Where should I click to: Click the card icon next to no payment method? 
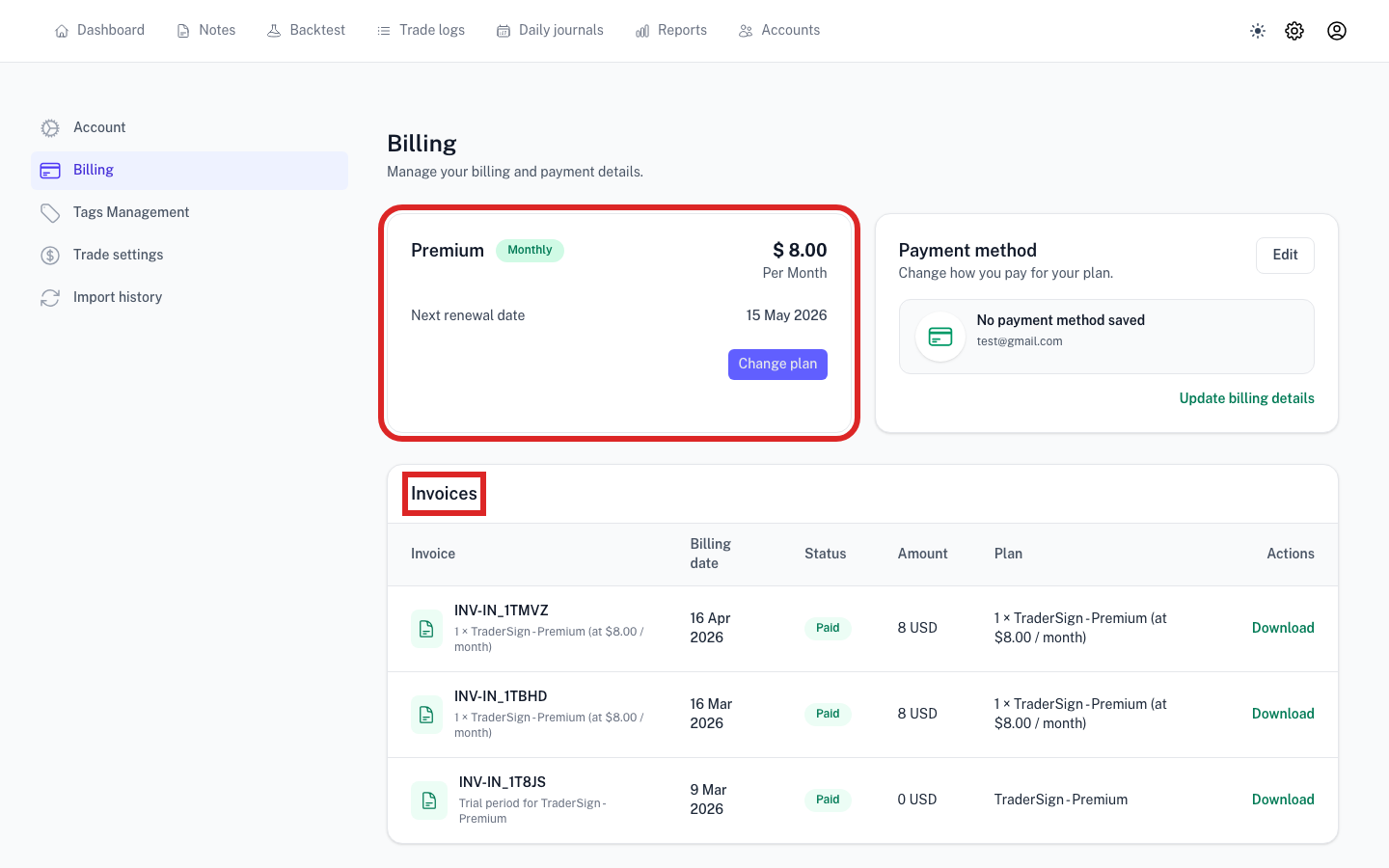[940, 336]
